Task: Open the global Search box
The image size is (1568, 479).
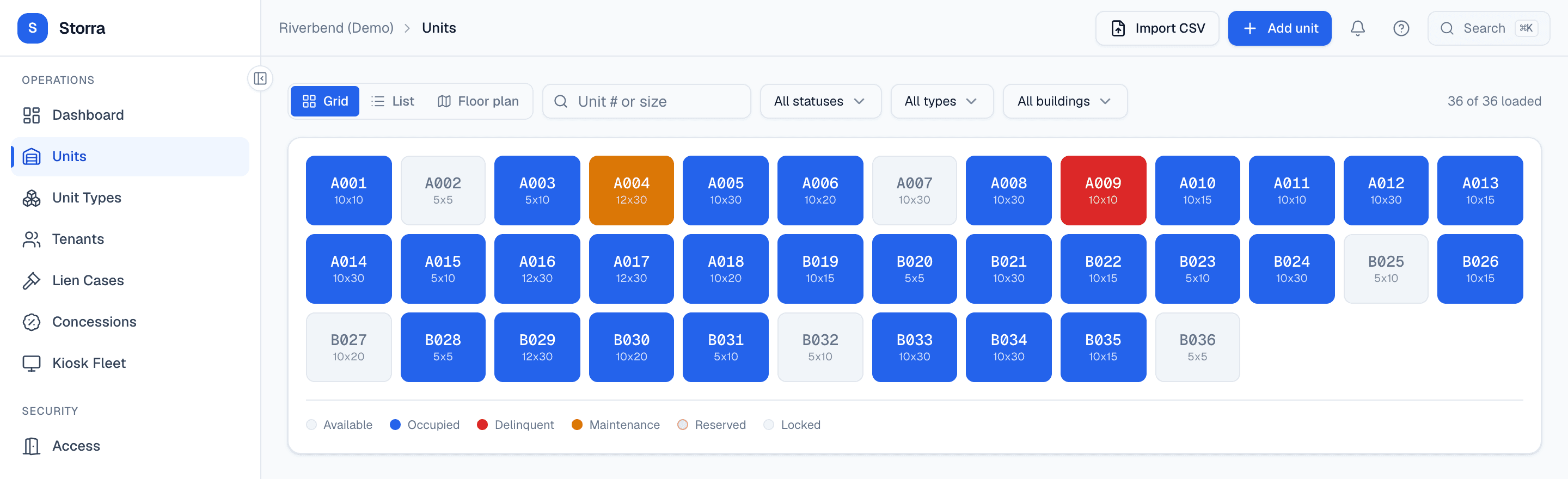Action: pos(1489,29)
